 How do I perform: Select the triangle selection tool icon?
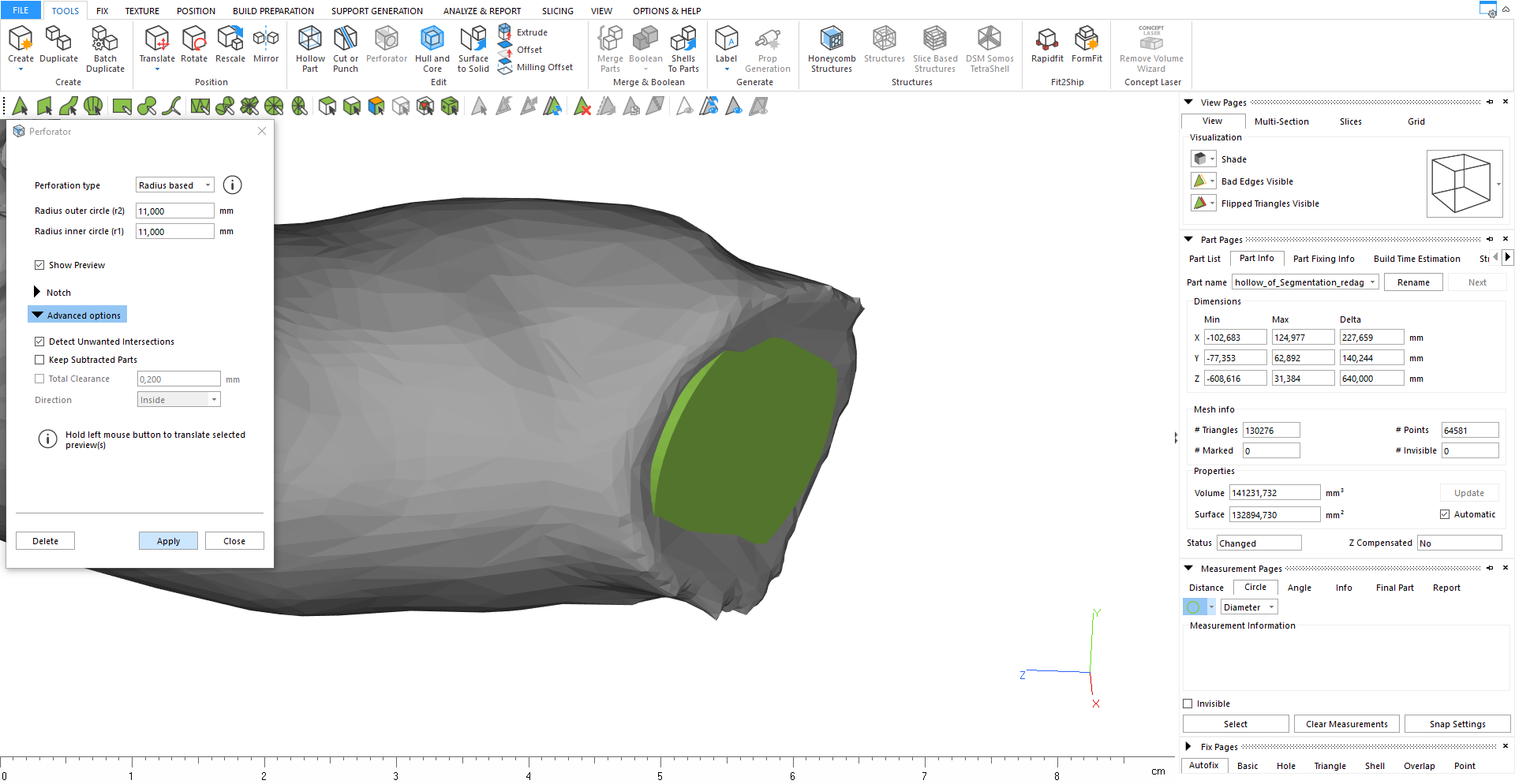21,106
